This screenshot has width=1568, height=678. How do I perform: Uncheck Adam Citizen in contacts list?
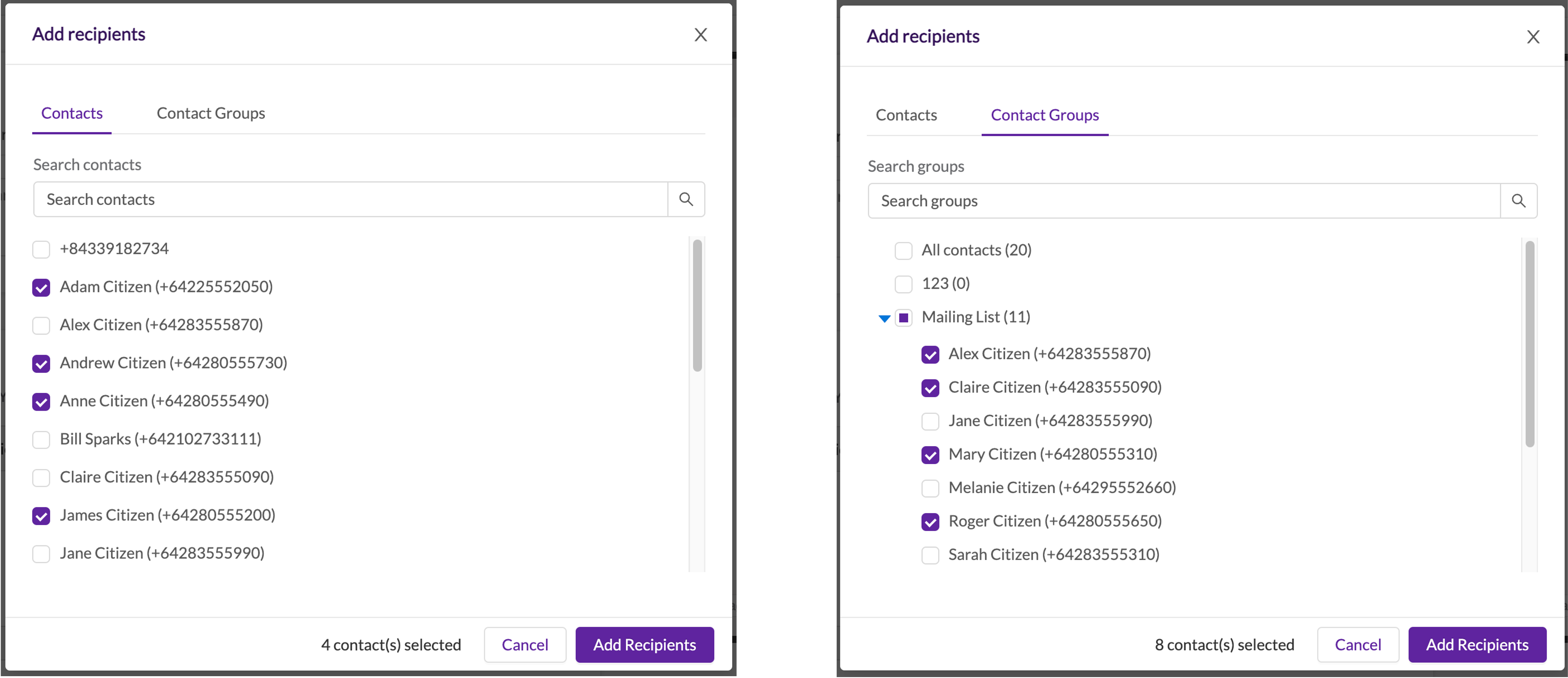pos(41,287)
